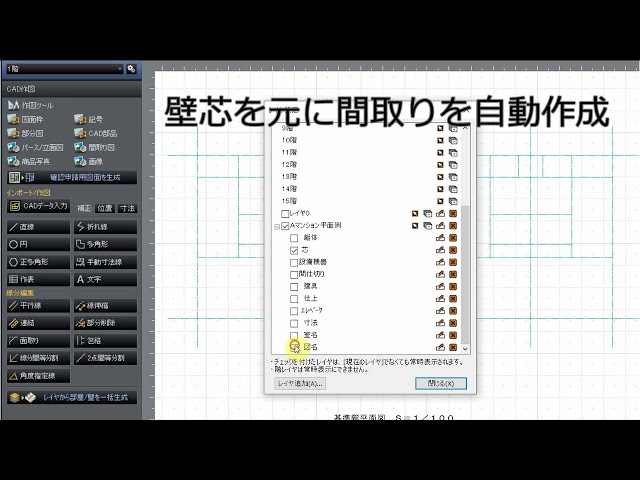Select the 手動寸法線 manual dimension tool
The height and width of the screenshot is (480, 640).
tap(105, 262)
